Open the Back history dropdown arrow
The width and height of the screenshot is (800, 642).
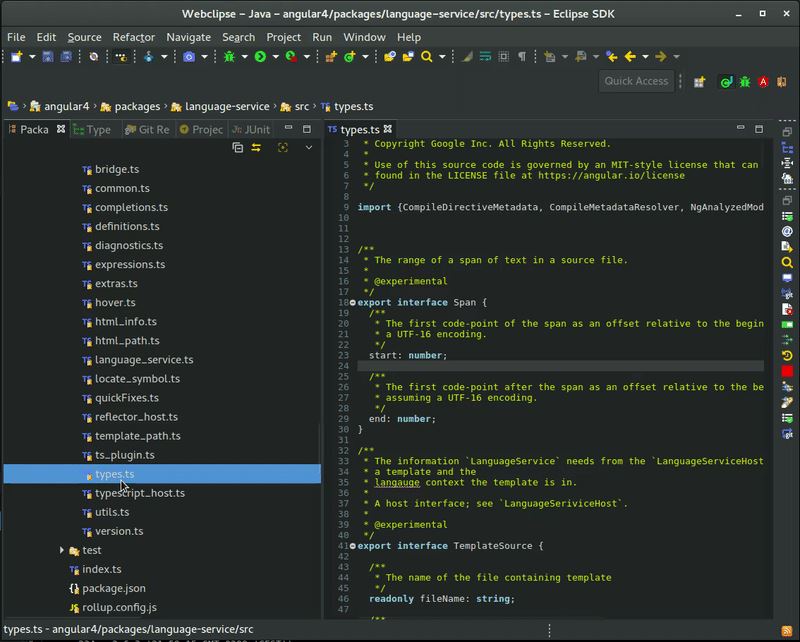tap(645, 57)
